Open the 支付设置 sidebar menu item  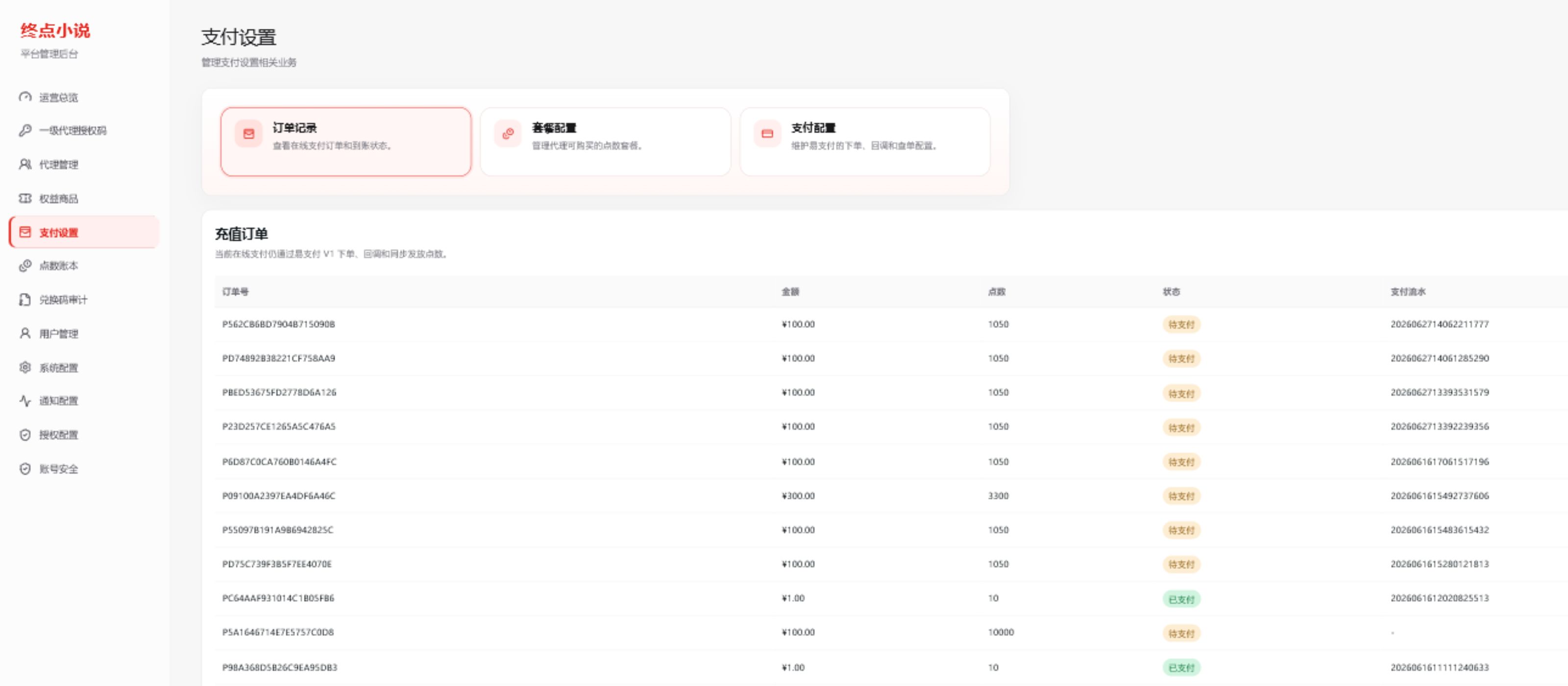84,232
